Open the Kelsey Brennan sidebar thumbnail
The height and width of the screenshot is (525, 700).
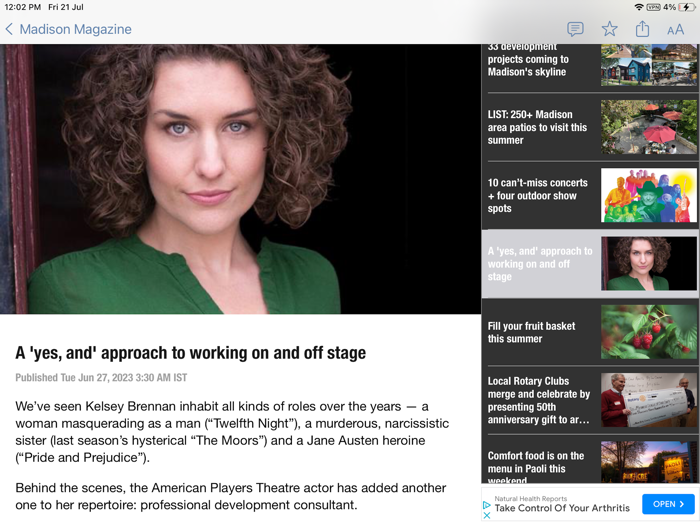click(x=649, y=263)
